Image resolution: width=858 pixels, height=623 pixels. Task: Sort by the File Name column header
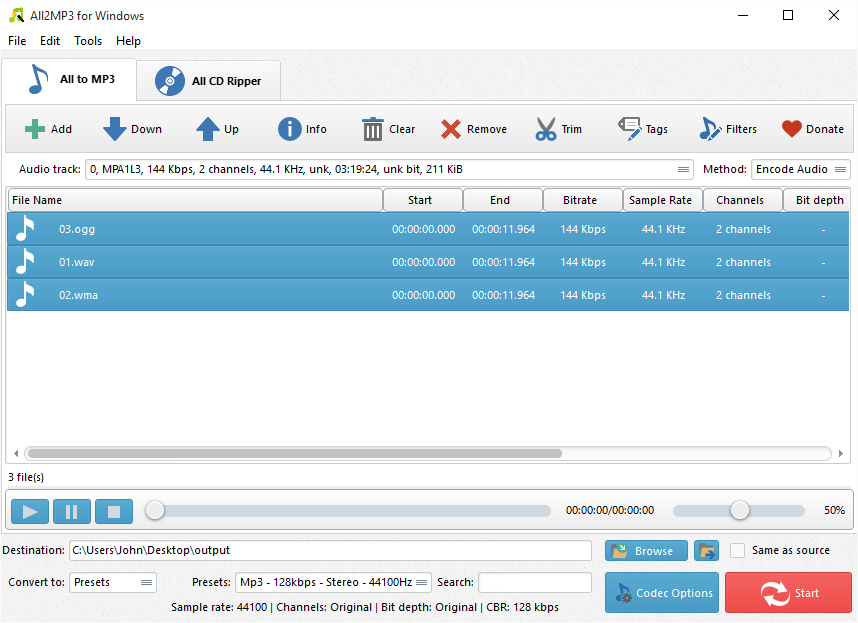(195, 200)
